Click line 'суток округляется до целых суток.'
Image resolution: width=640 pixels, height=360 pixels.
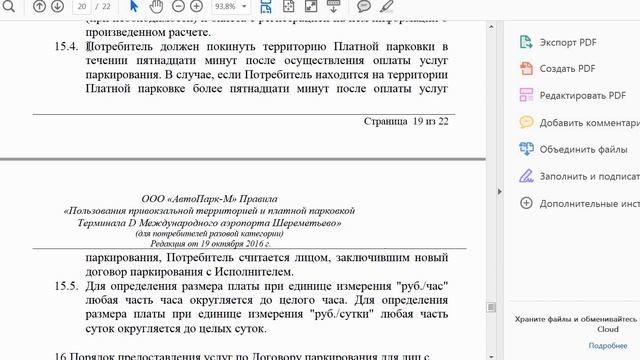pyautogui.click(x=176, y=329)
